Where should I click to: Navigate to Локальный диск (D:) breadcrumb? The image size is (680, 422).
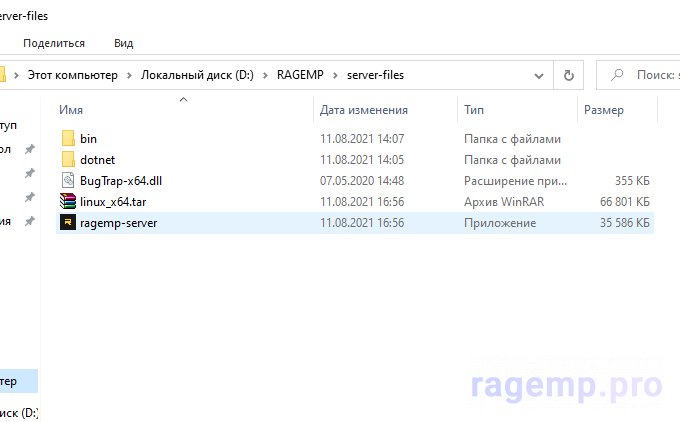point(197,75)
